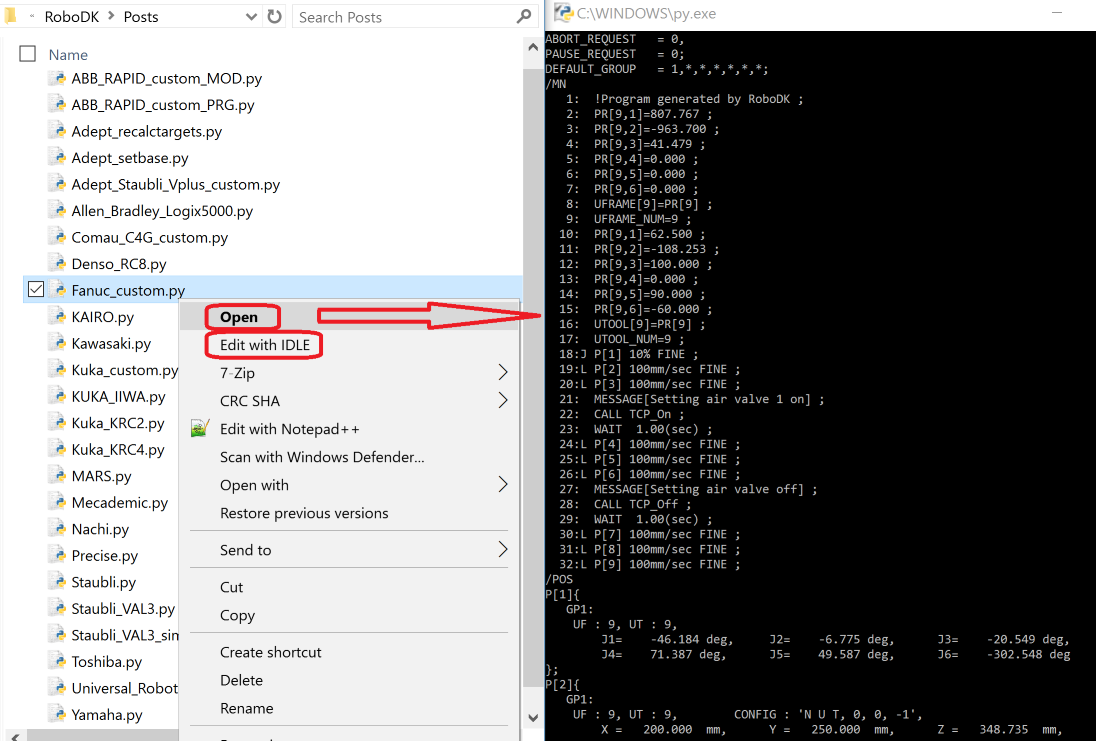
Task: Click the Denso_RC8.py Python file icon
Action: click(x=58, y=264)
